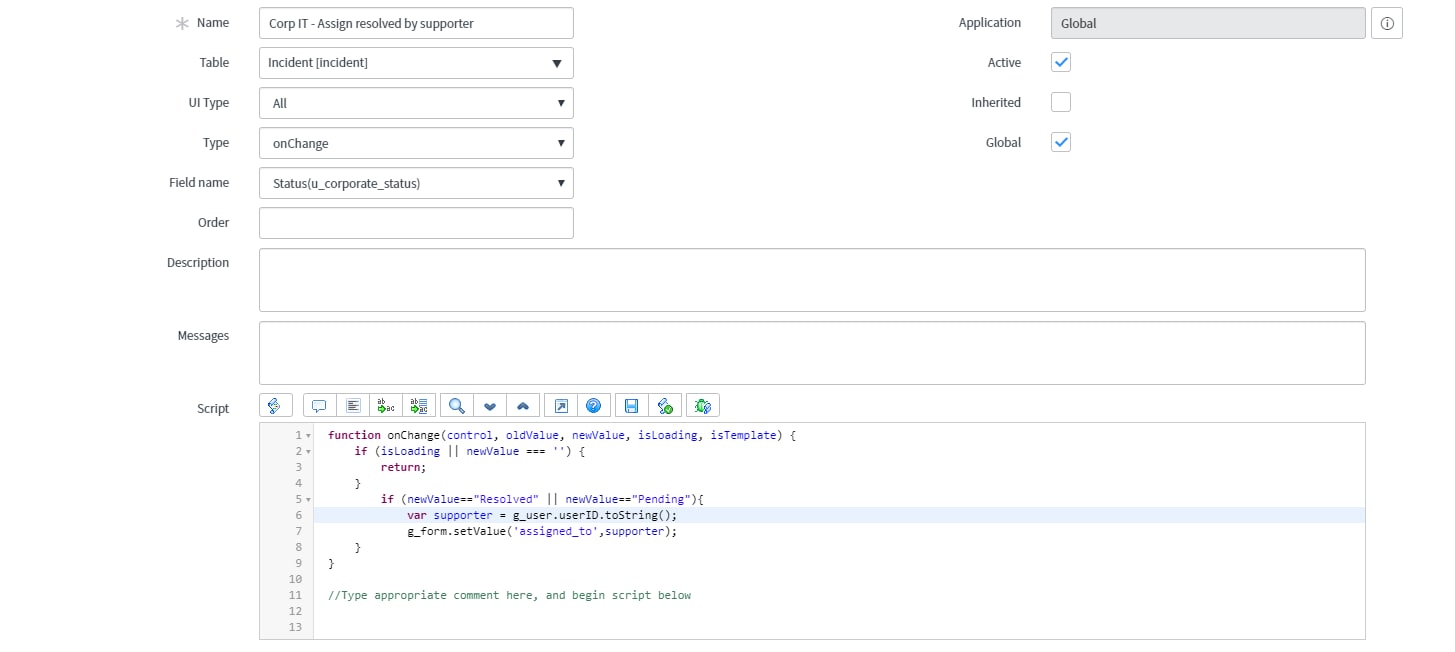This screenshot has height=652, width=1455.
Task: Click script line with g_form.setValue
Action: point(542,531)
